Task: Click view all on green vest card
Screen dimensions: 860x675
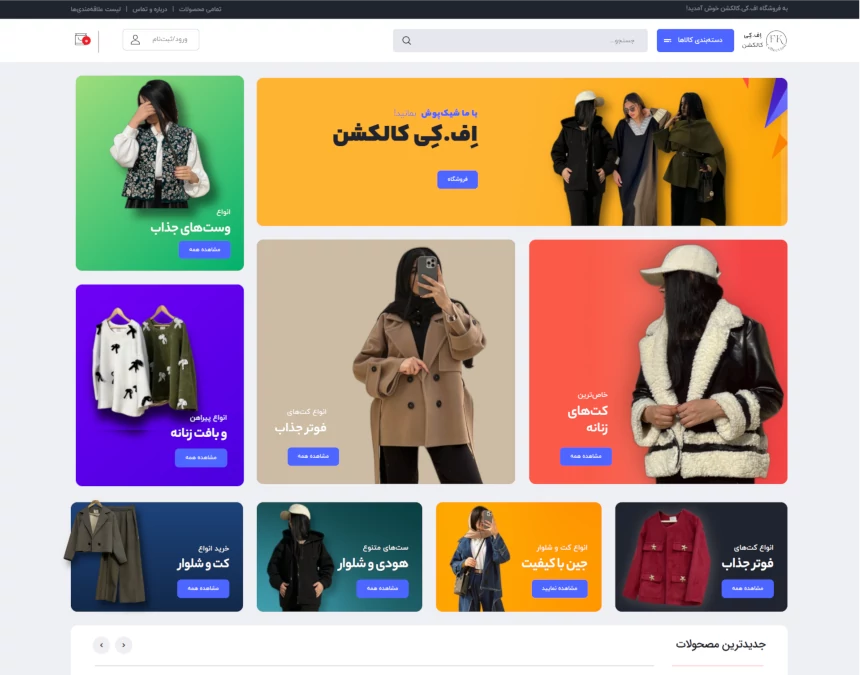Action: click(205, 249)
